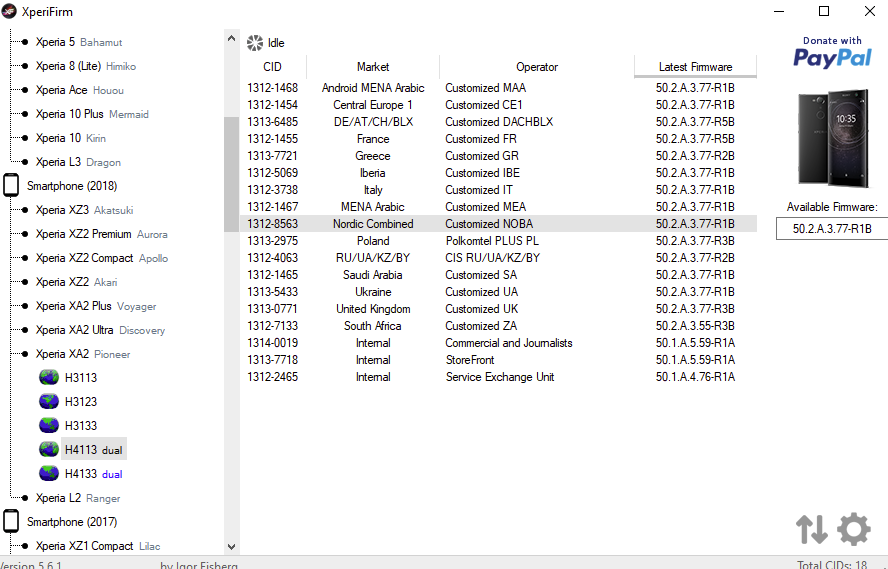Collapse Xperia XA2 Pioneer node
This screenshot has height=569, width=888.
83,354
